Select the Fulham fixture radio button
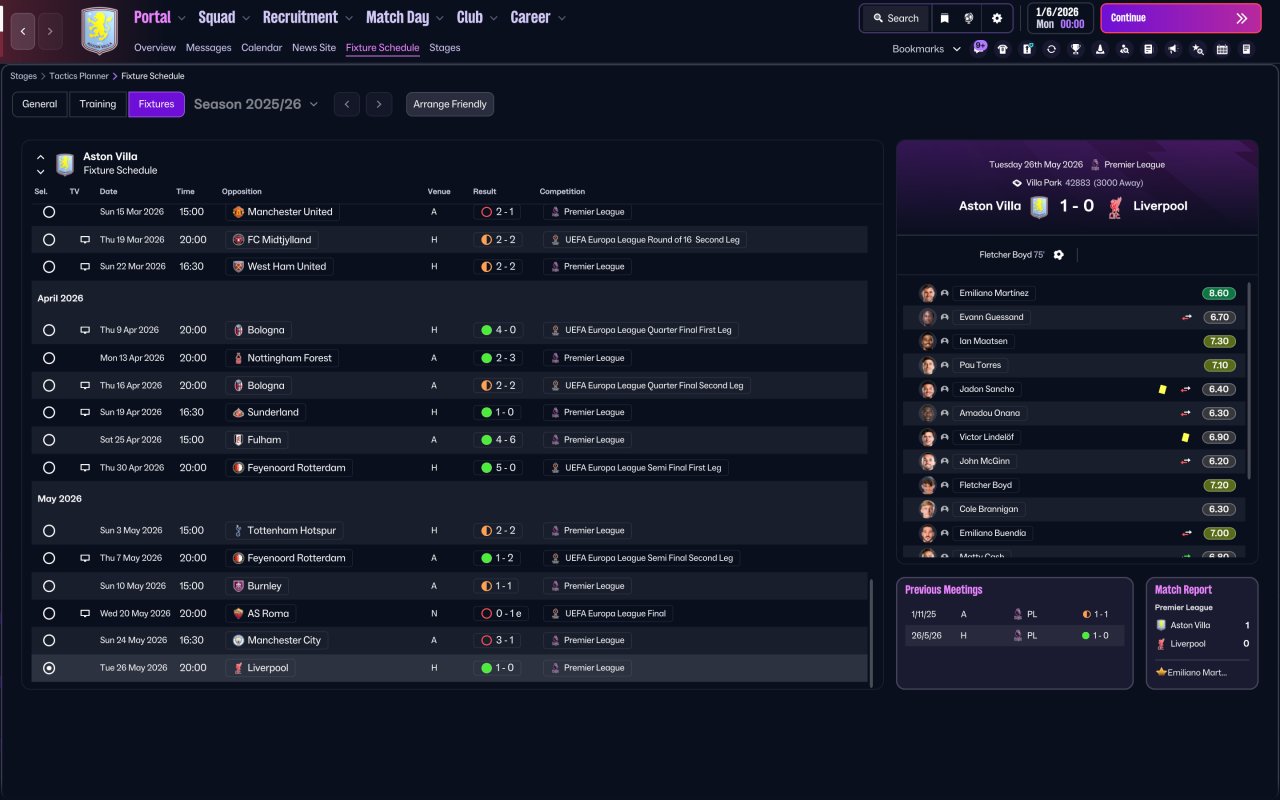 pos(49,440)
